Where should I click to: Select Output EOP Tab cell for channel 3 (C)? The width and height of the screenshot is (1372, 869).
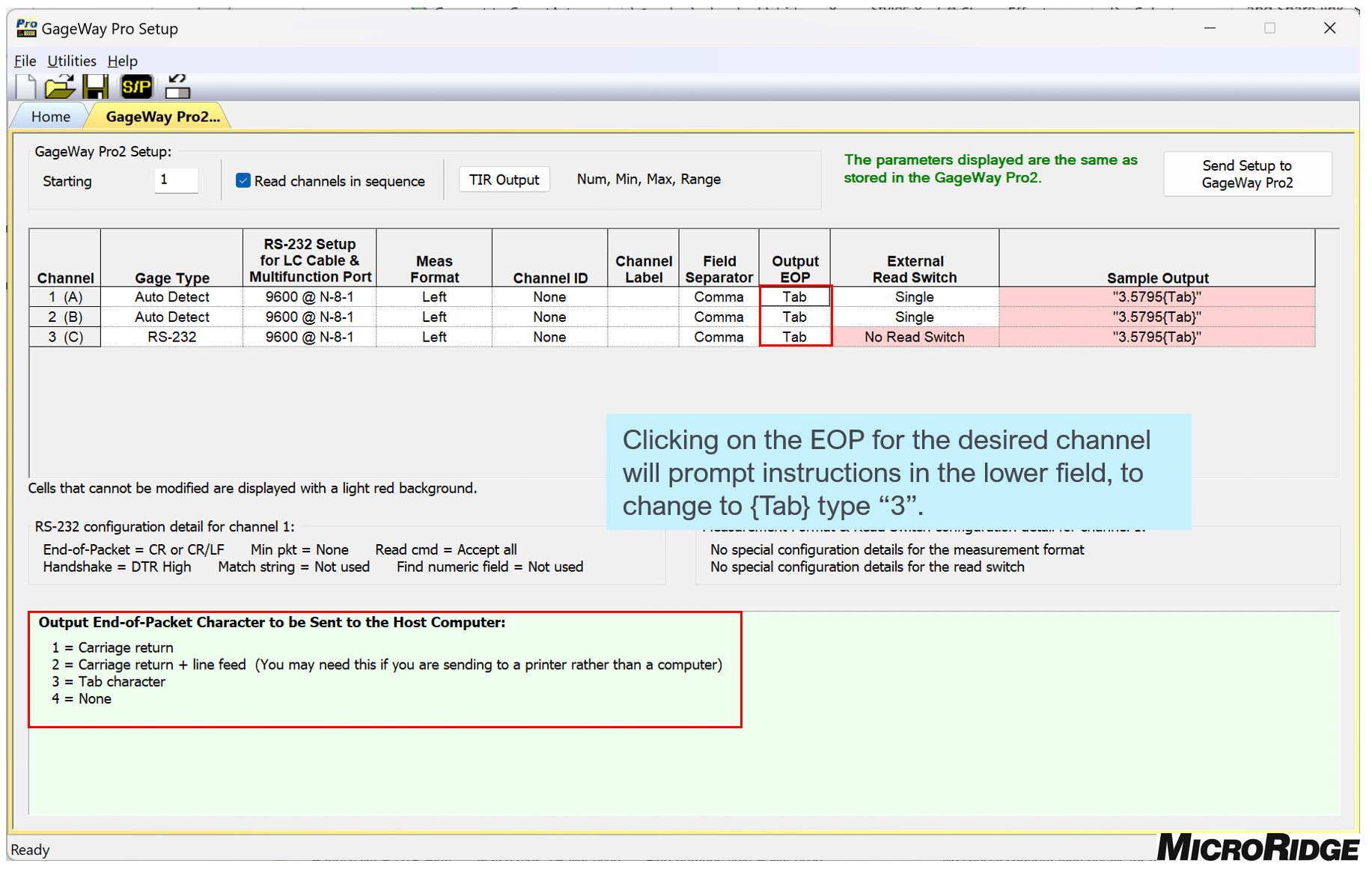(795, 337)
